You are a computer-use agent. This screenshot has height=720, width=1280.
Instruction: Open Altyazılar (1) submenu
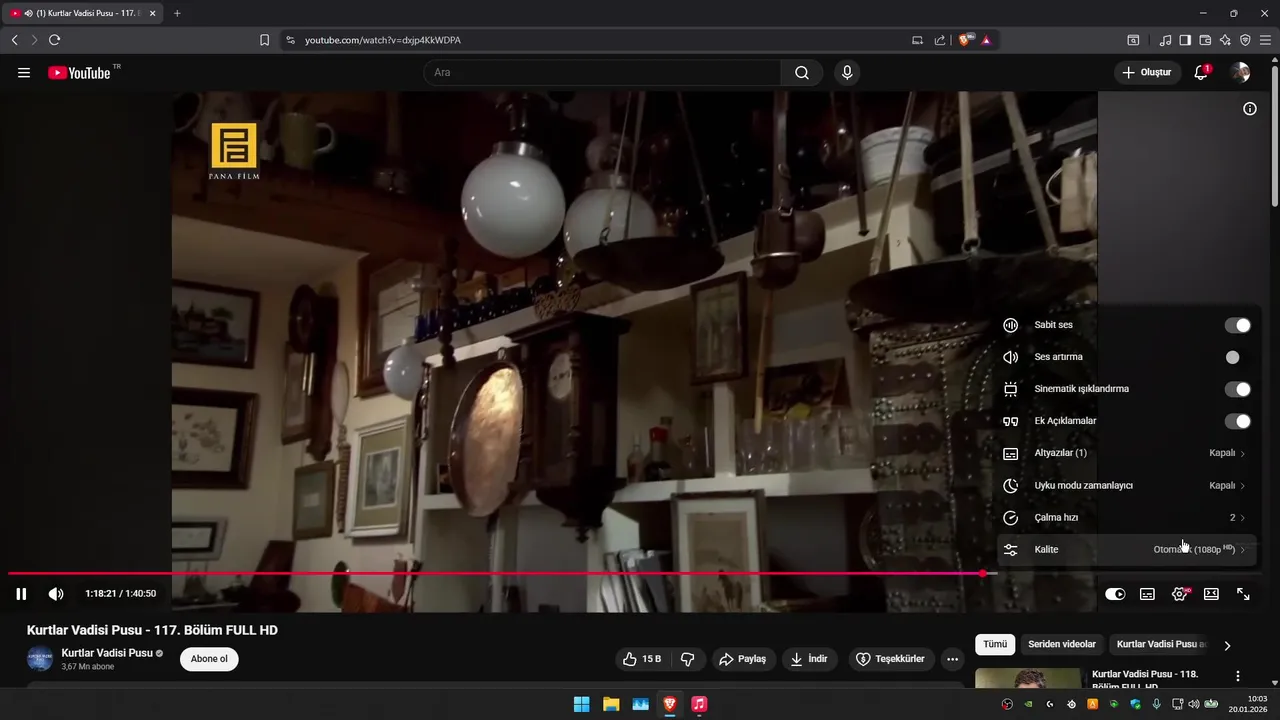click(1126, 453)
